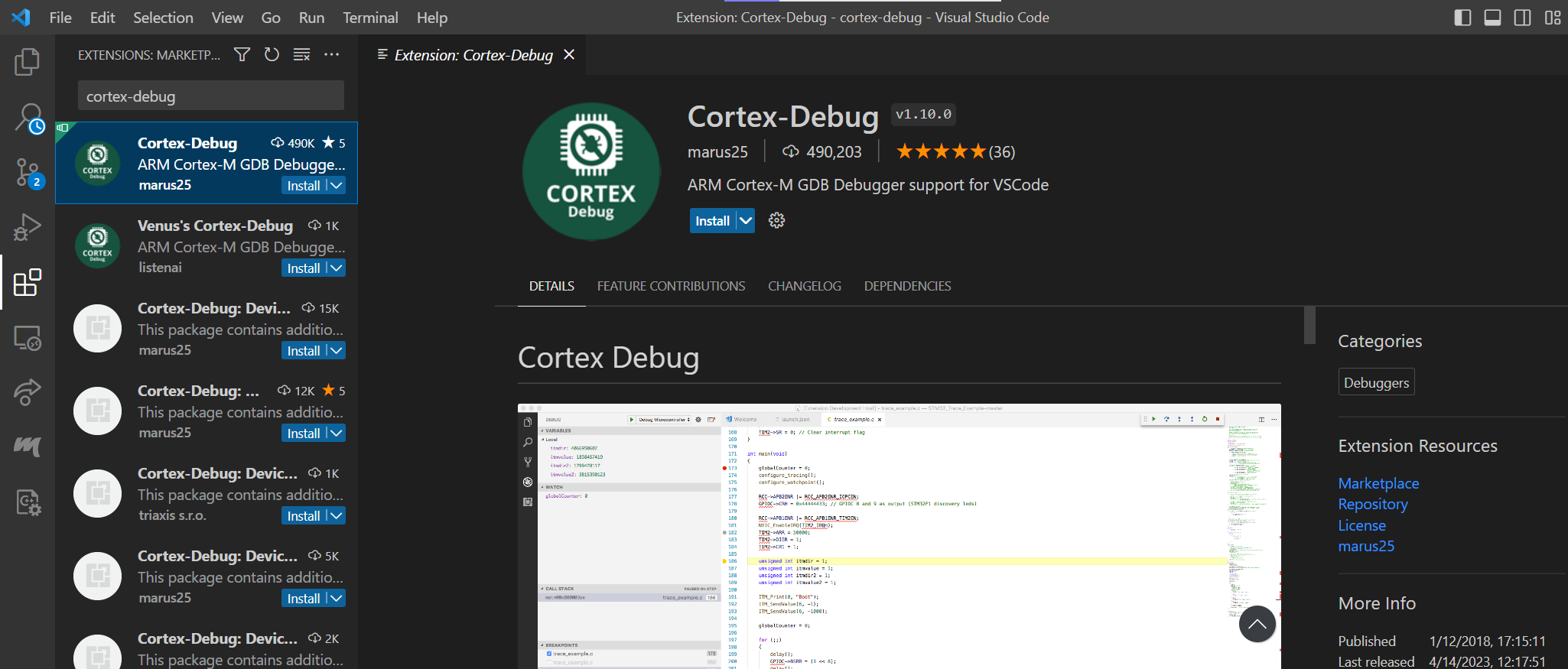Open the Live Share icon in activity bar

[x=28, y=392]
